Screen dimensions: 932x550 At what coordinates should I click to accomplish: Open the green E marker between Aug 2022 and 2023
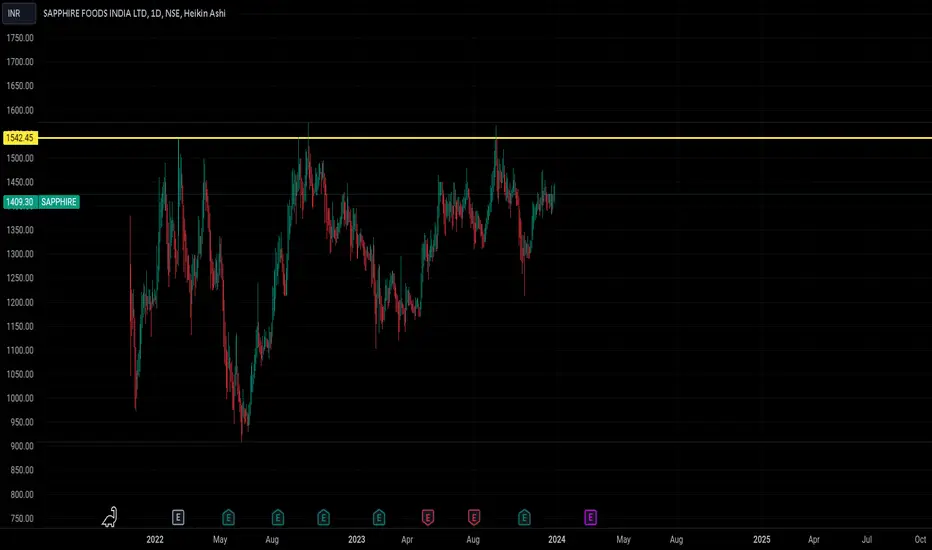click(323, 517)
